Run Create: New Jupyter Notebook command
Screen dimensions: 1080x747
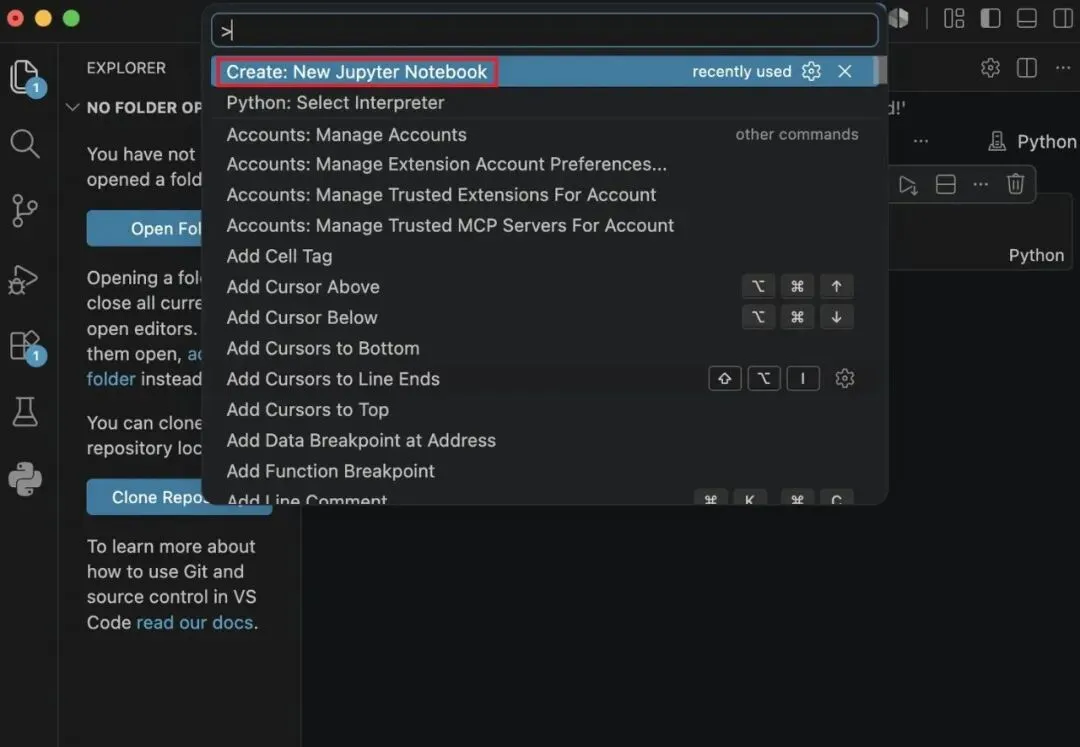click(545, 72)
